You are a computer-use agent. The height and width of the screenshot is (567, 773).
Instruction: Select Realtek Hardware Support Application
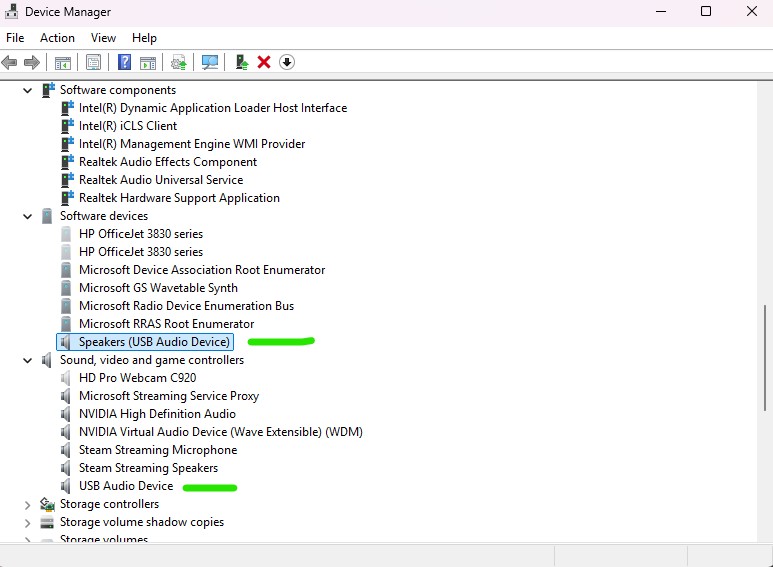179,198
